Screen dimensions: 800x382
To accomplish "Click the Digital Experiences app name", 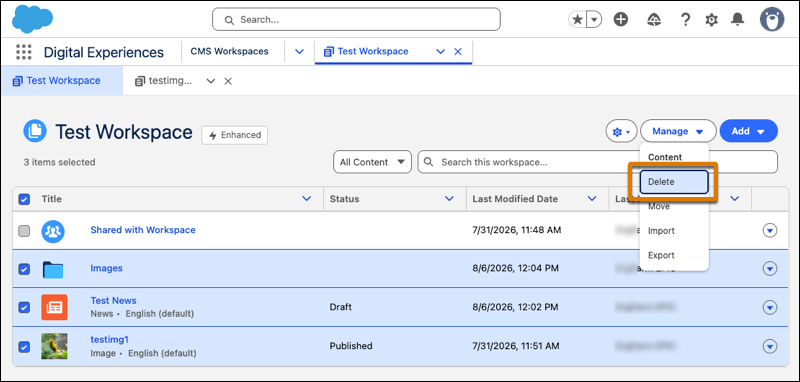I will click(104, 52).
